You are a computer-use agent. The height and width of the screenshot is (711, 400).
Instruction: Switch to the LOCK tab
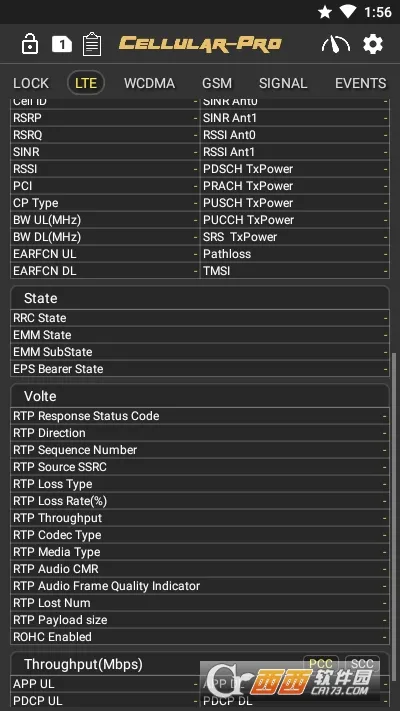tap(31, 83)
